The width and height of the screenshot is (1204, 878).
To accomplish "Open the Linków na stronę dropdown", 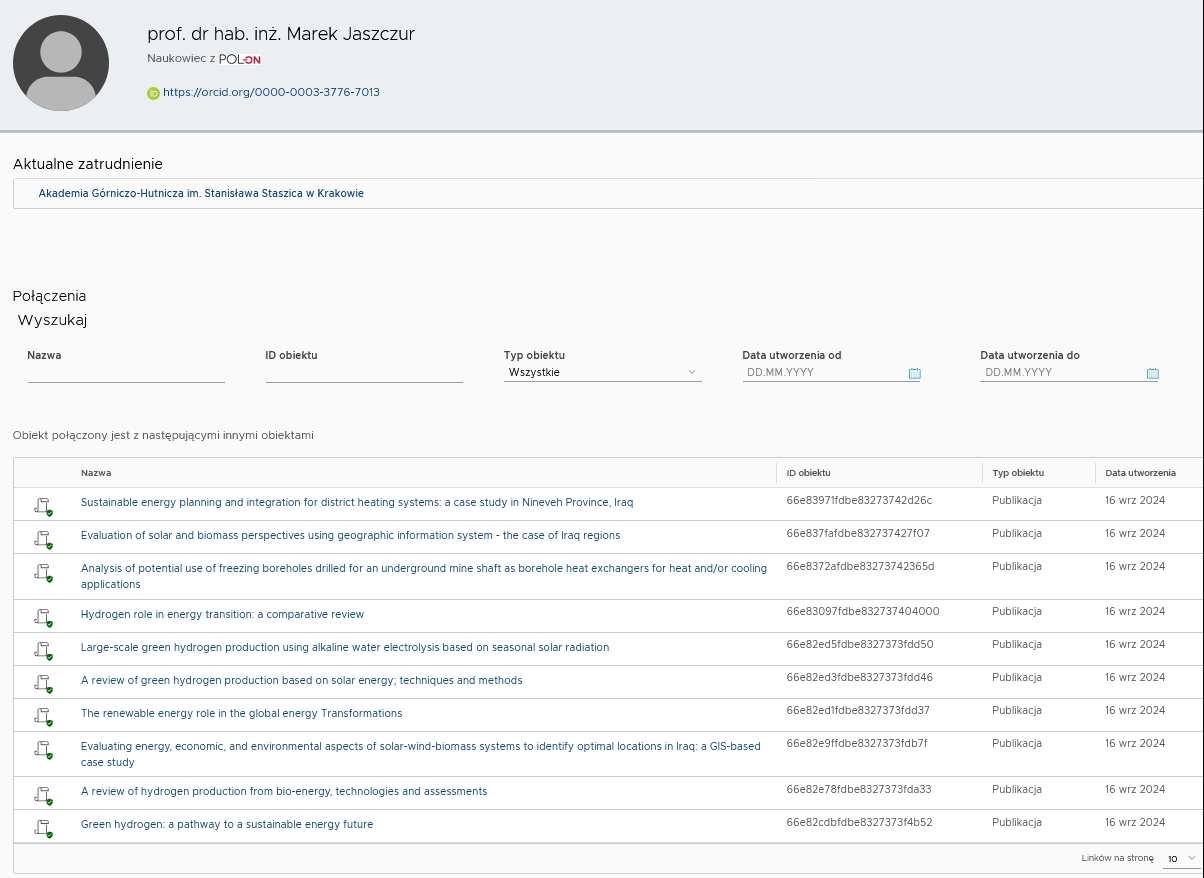I will click(x=1180, y=858).
